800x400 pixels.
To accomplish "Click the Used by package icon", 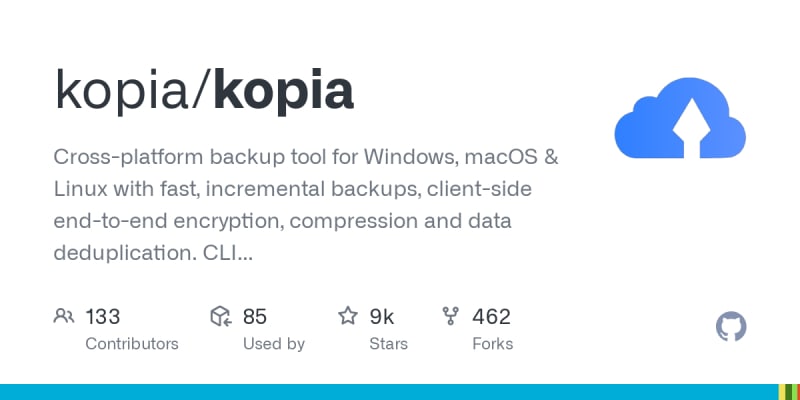I will (x=221, y=317).
